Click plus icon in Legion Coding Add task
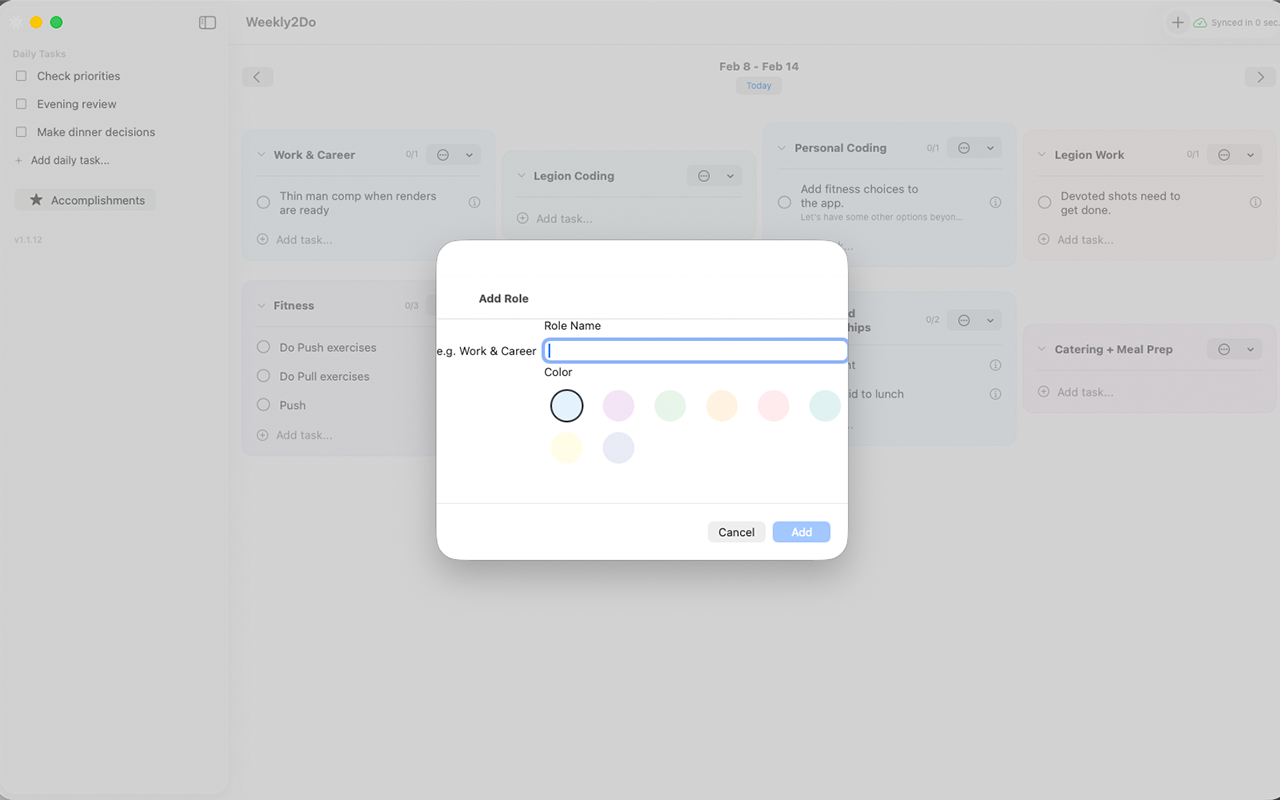This screenshot has height=800, width=1280. [522, 218]
